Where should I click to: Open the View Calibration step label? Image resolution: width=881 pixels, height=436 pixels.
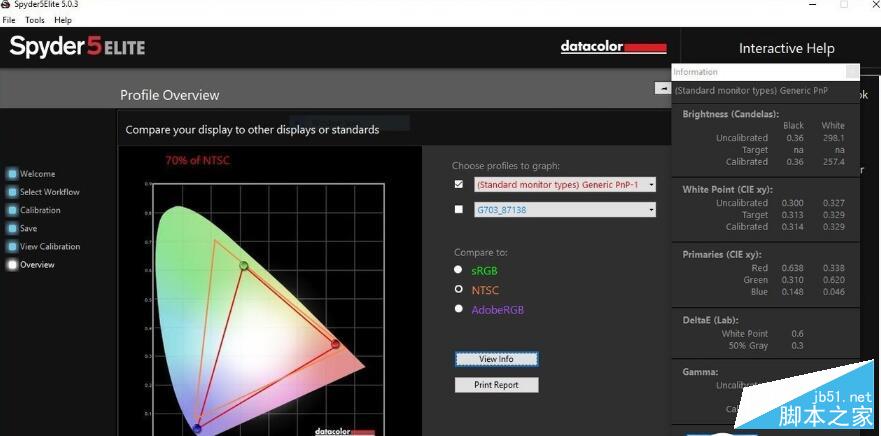tap(50, 247)
